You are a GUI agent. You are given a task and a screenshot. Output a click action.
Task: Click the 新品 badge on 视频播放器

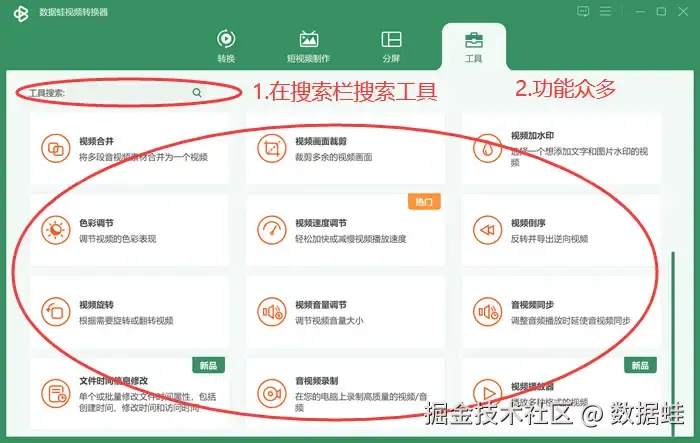point(640,365)
